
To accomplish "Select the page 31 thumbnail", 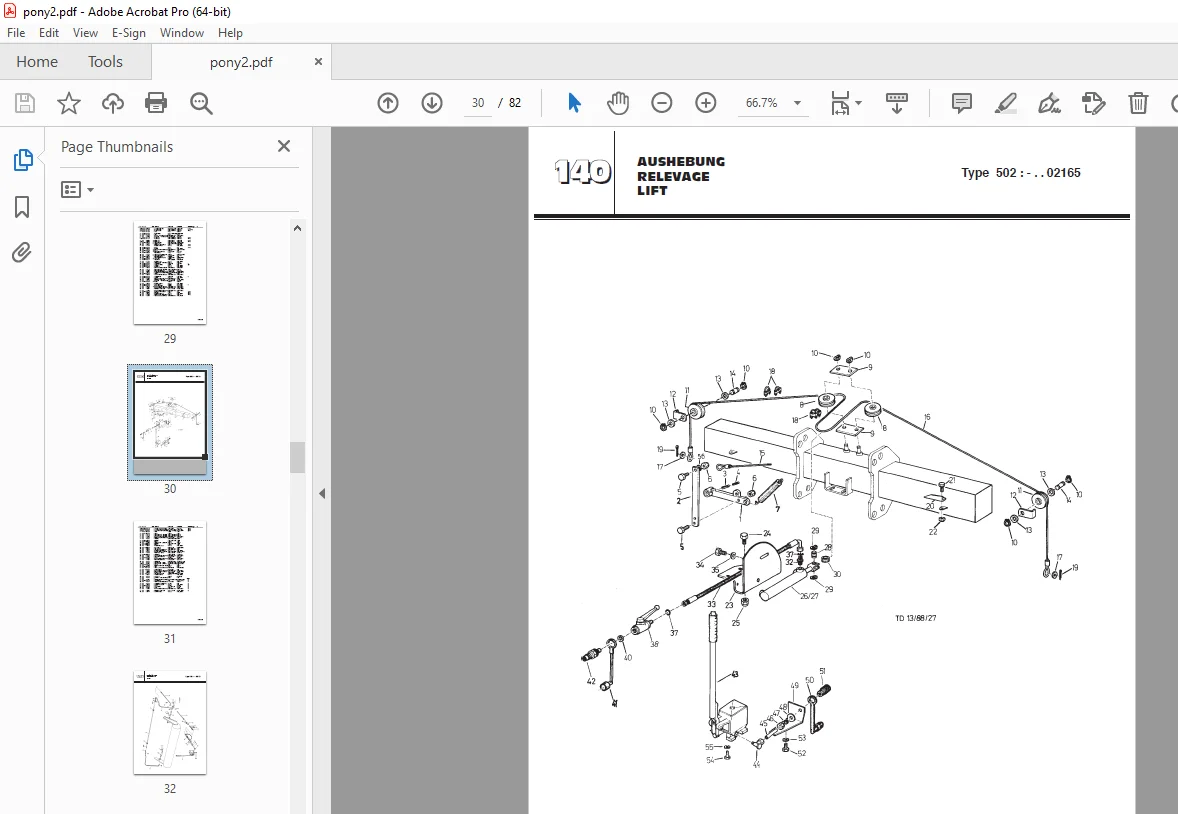I will tap(170, 573).
